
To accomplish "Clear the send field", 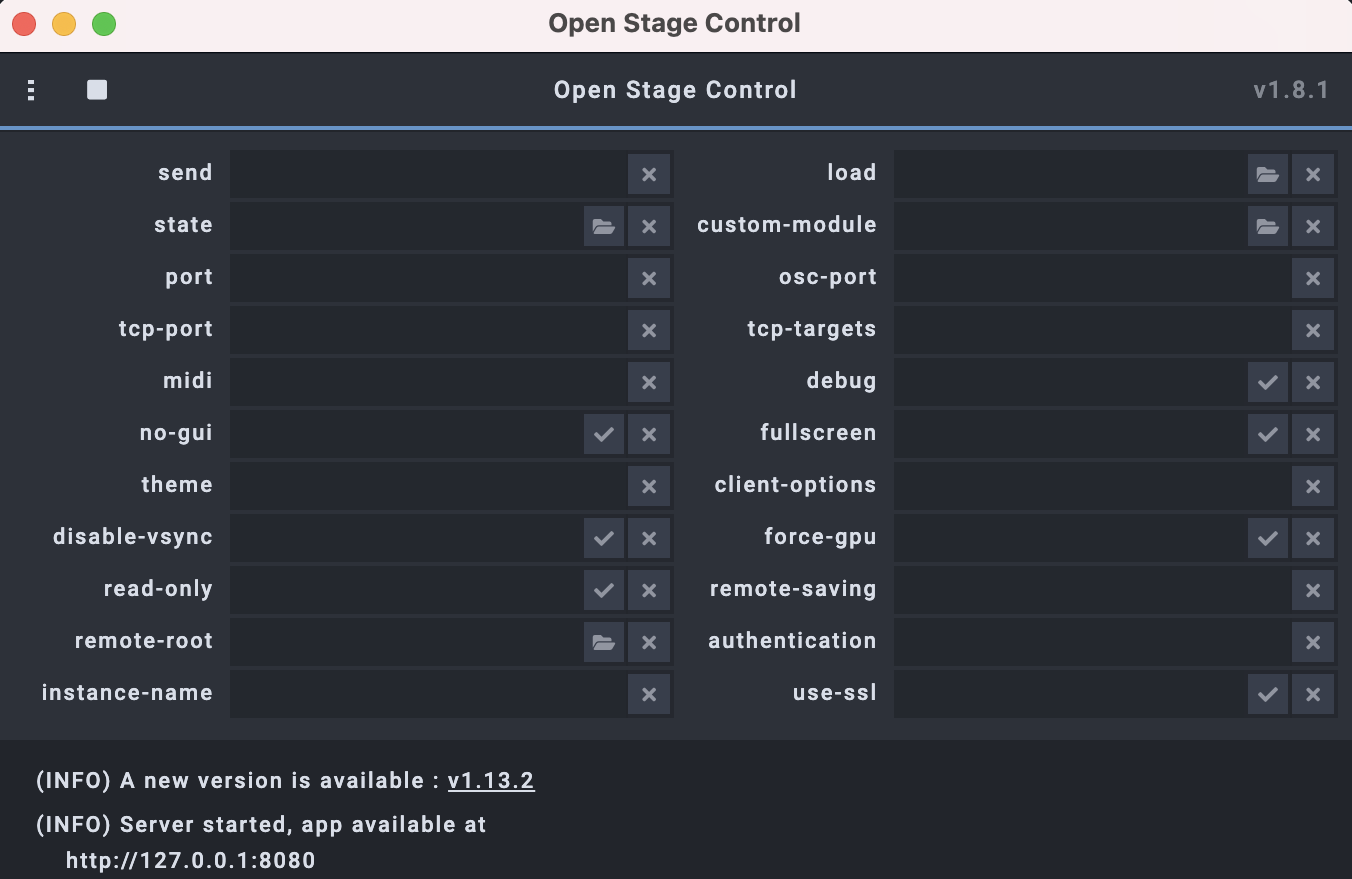I will click(649, 174).
